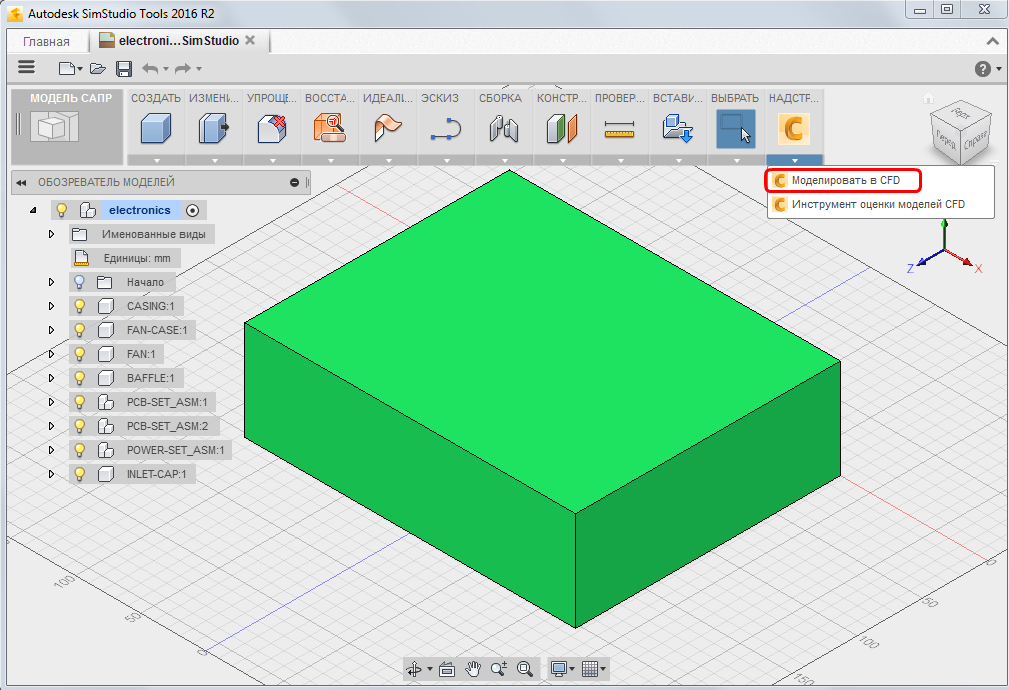Open the hamburger application menu
This screenshot has height=690, width=1009.
(x=26, y=68)
